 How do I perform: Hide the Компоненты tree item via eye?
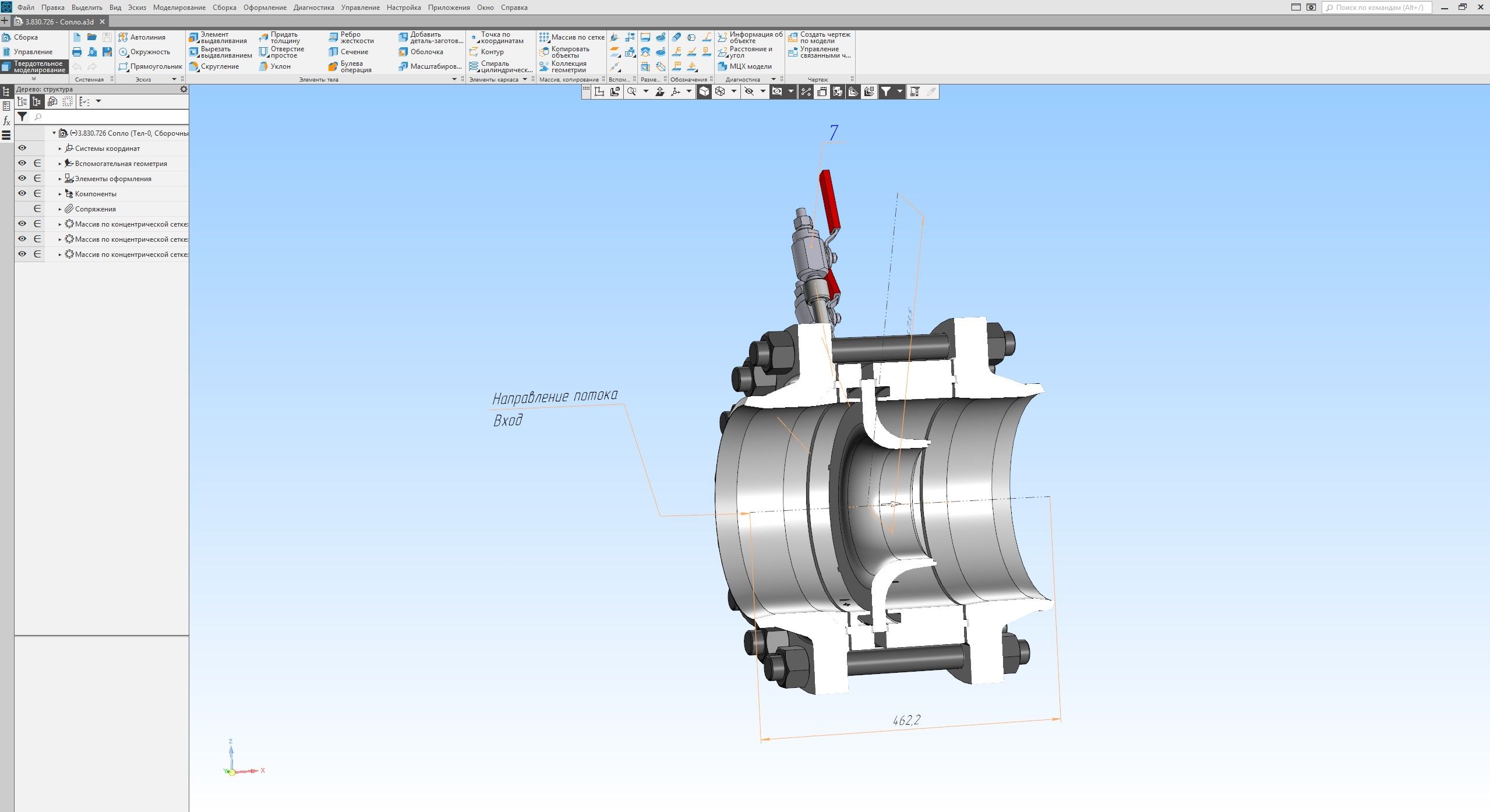22,193
